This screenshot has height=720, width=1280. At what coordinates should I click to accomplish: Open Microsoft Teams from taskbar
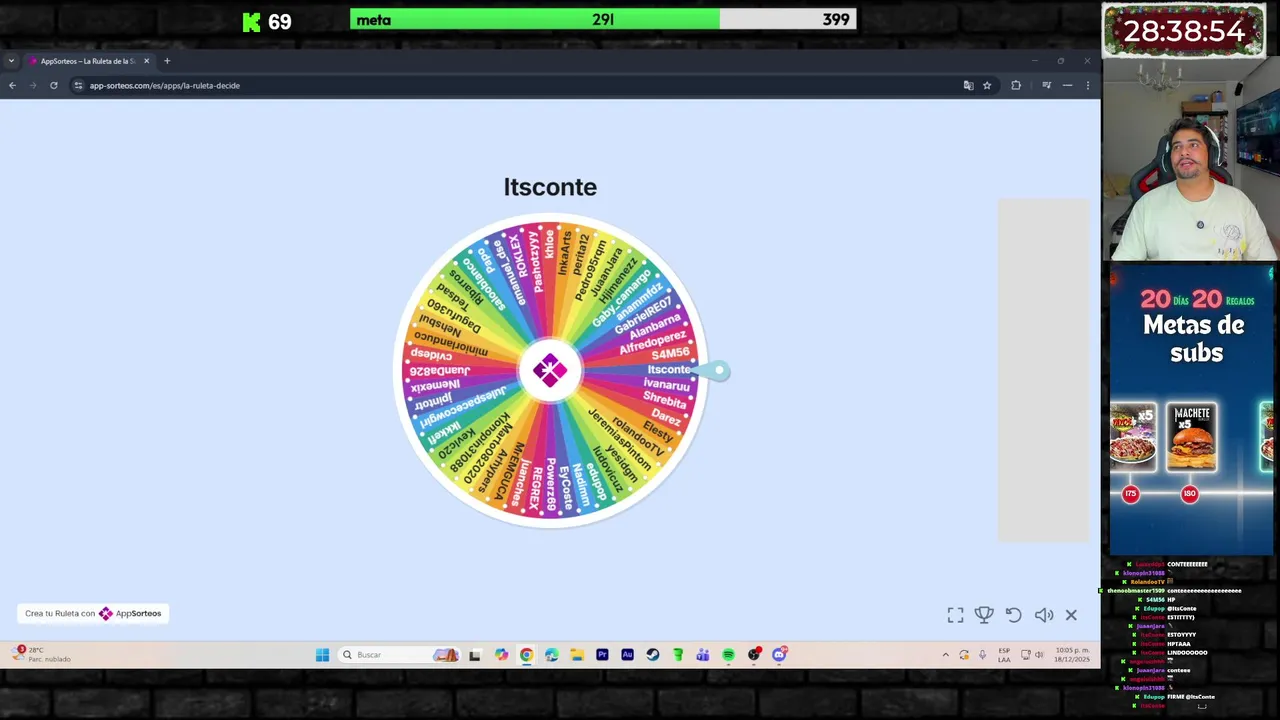pyautogui.click(x=703, y=655)
